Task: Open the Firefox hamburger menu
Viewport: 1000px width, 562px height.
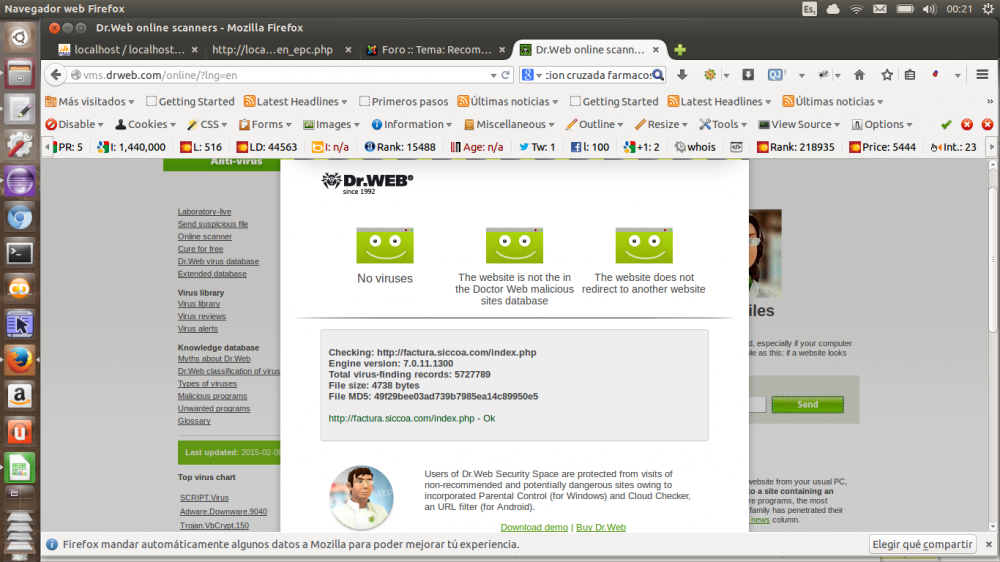Action: [982, 75]
